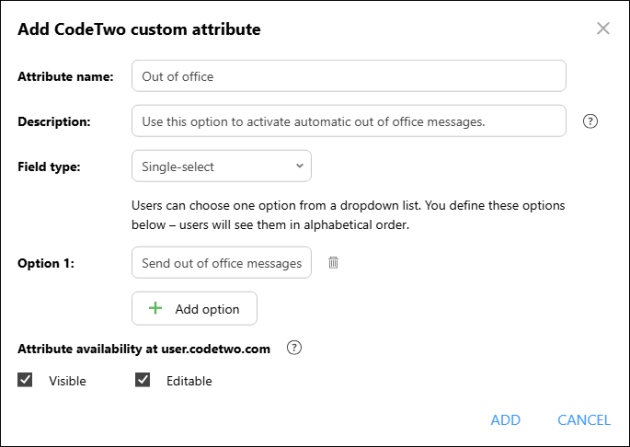630x447 pixels.
Task: Click the Attribute name input field
Action: [x=349, y=76]
